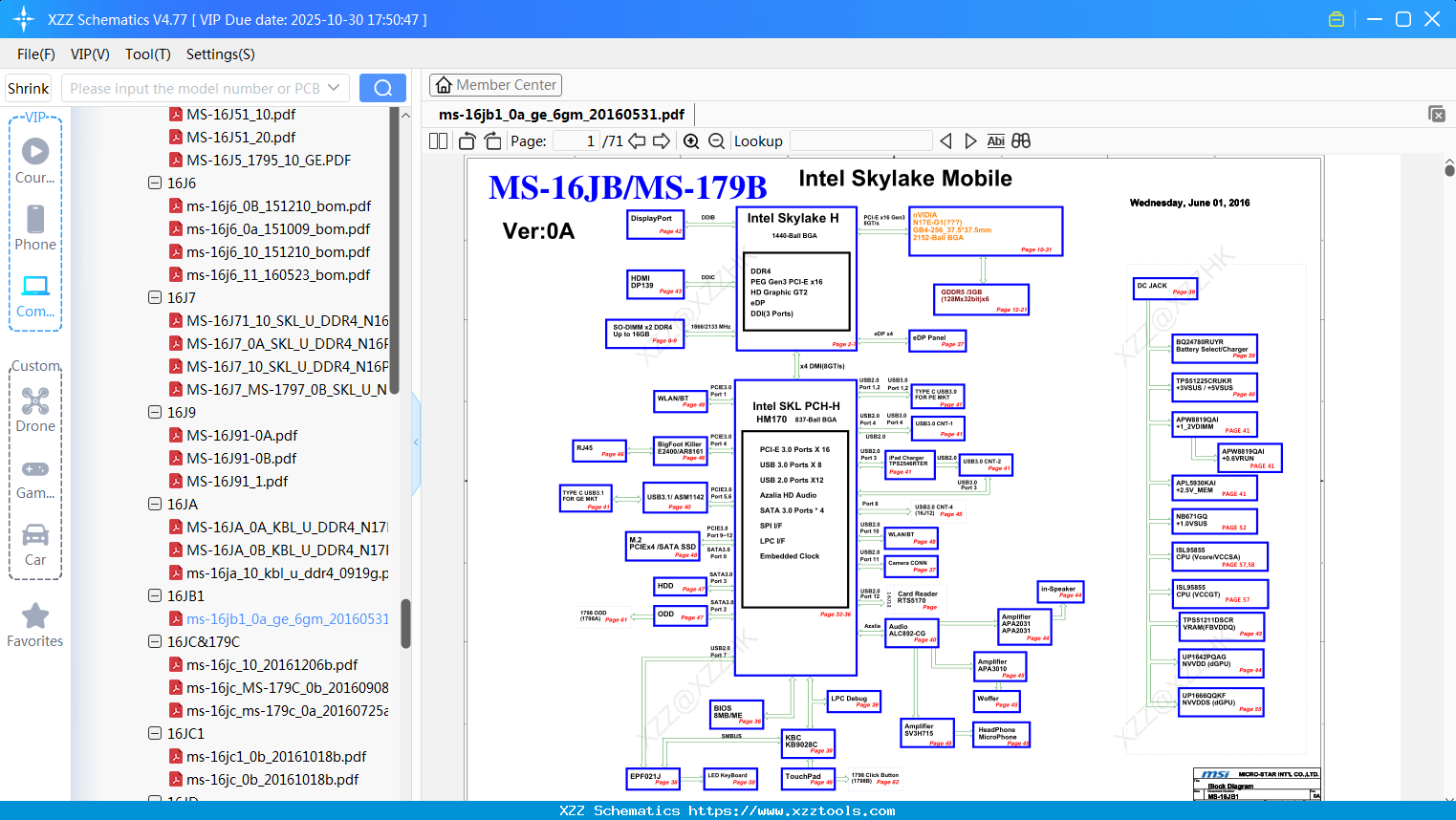
Task: Click the xzztools.com link in status bar
Action: click(x=792, y=810)
